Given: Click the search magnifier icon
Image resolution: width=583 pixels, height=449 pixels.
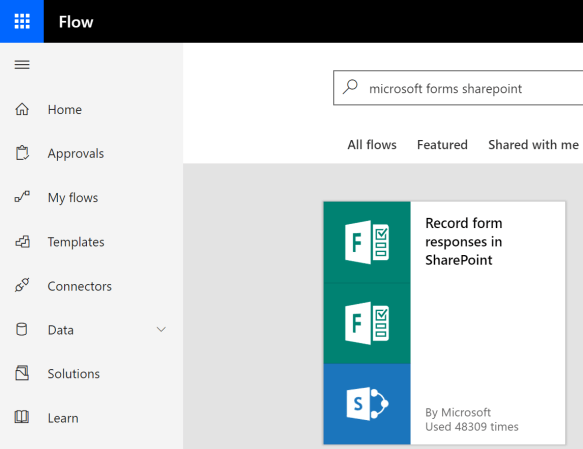Looking at the screenshot, I should pos(350,87).
